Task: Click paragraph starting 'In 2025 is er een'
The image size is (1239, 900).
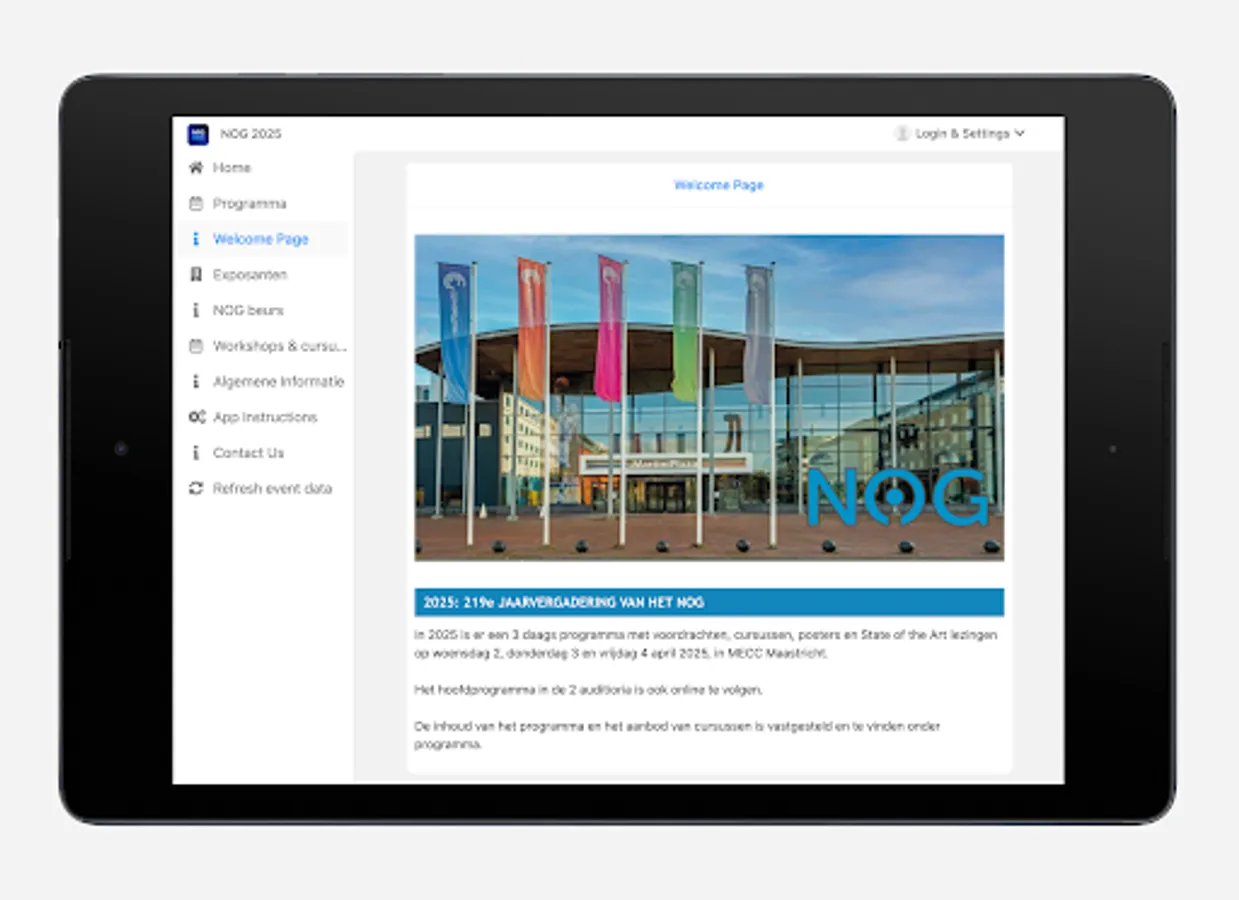Action: tap(706, 644)
